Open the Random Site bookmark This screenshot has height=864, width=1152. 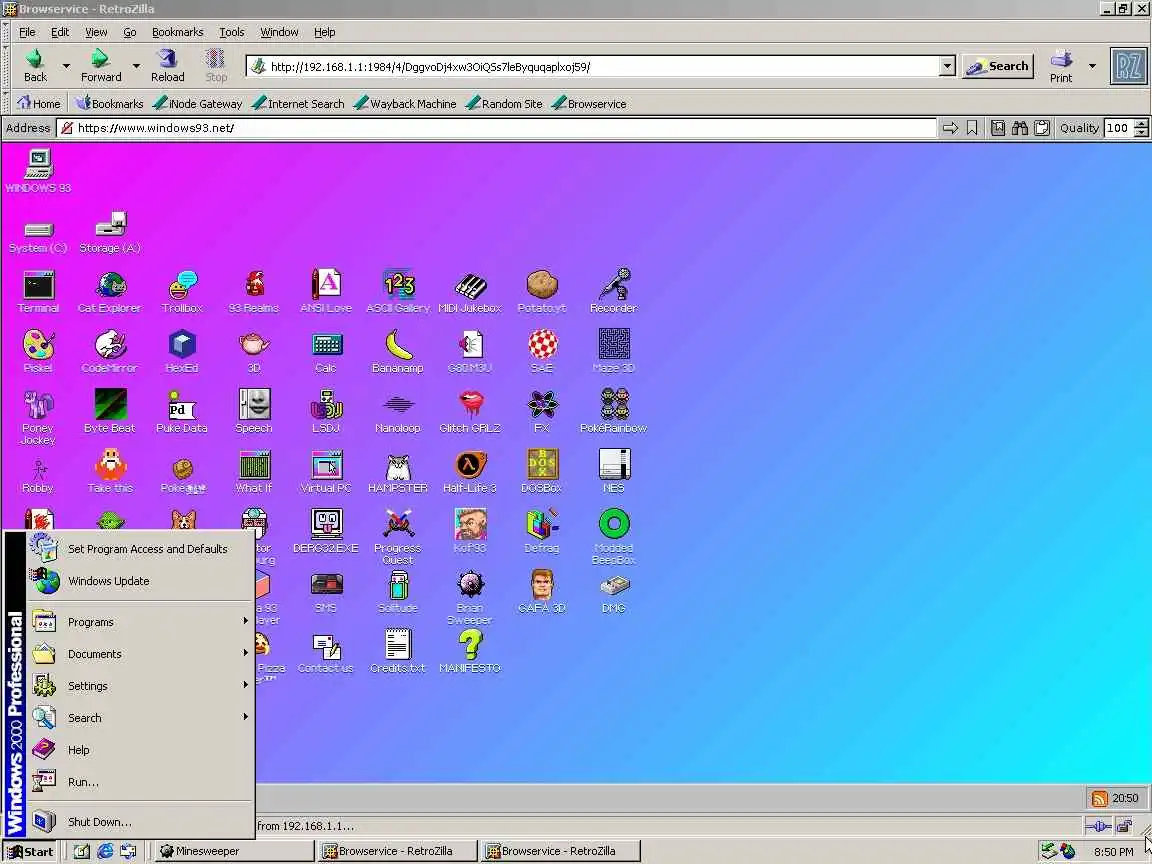tap(505, 104)
